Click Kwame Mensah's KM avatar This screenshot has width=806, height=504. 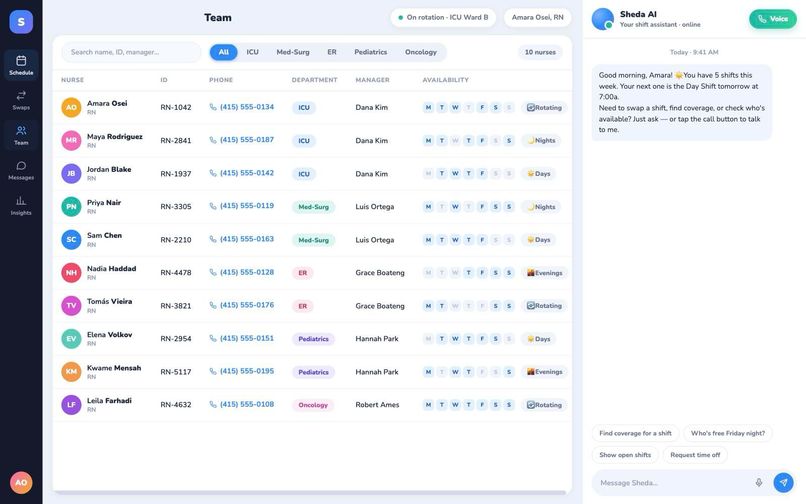click(x=71, y=372)
